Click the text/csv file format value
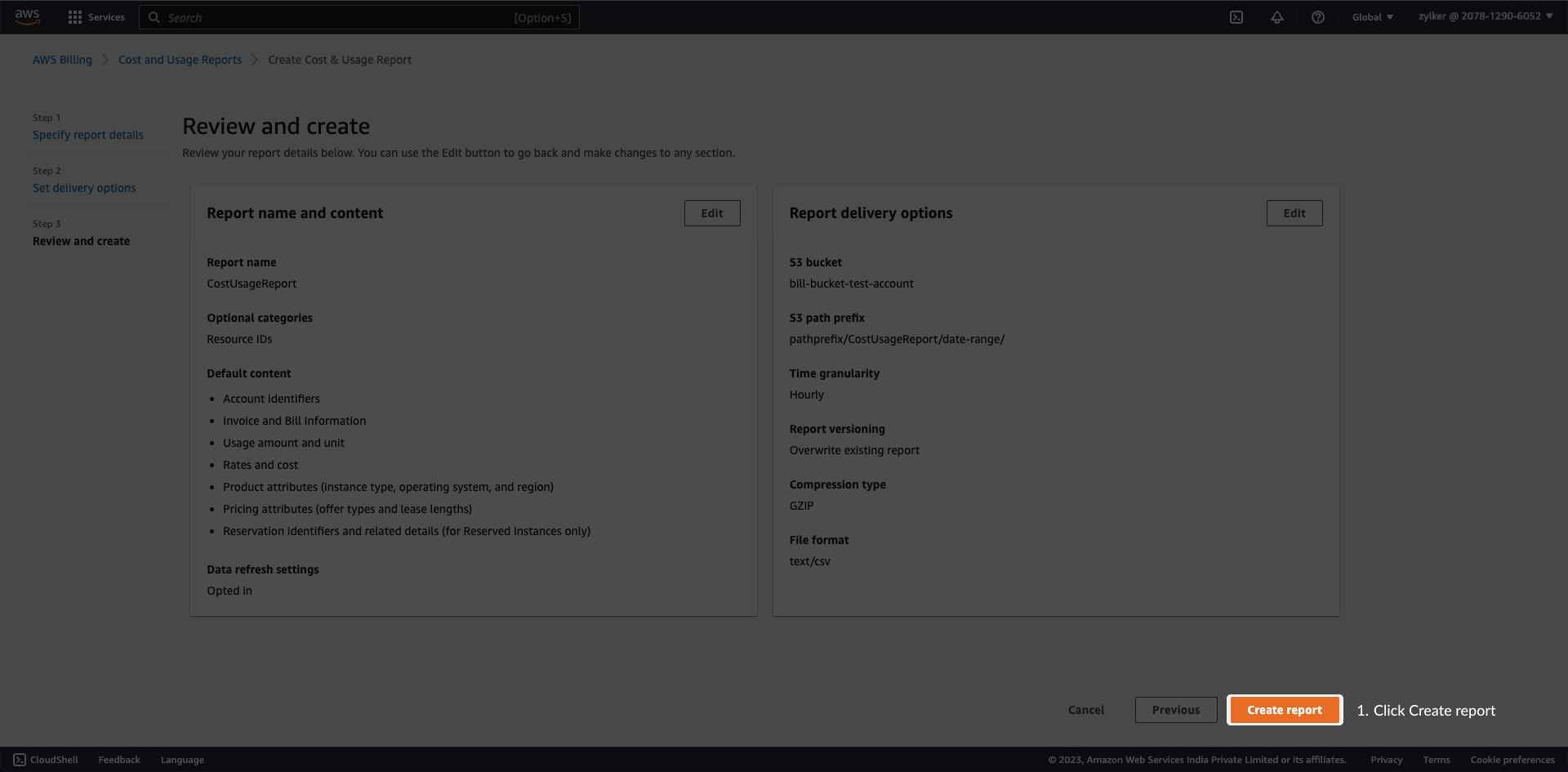The width and height of the screenshot is (1568, 772). tap(810, 561)
